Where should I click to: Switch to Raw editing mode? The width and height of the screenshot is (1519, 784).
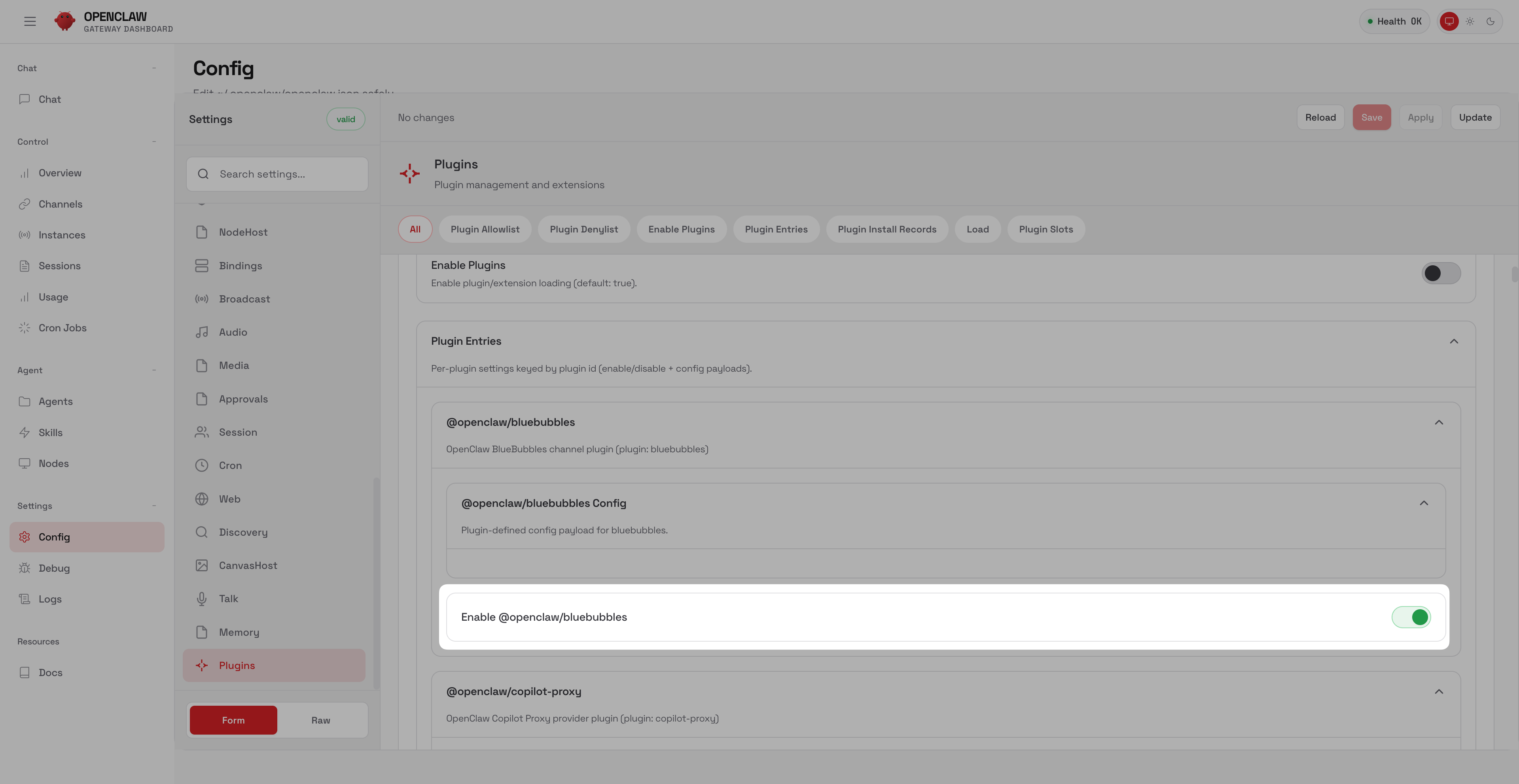320,720
